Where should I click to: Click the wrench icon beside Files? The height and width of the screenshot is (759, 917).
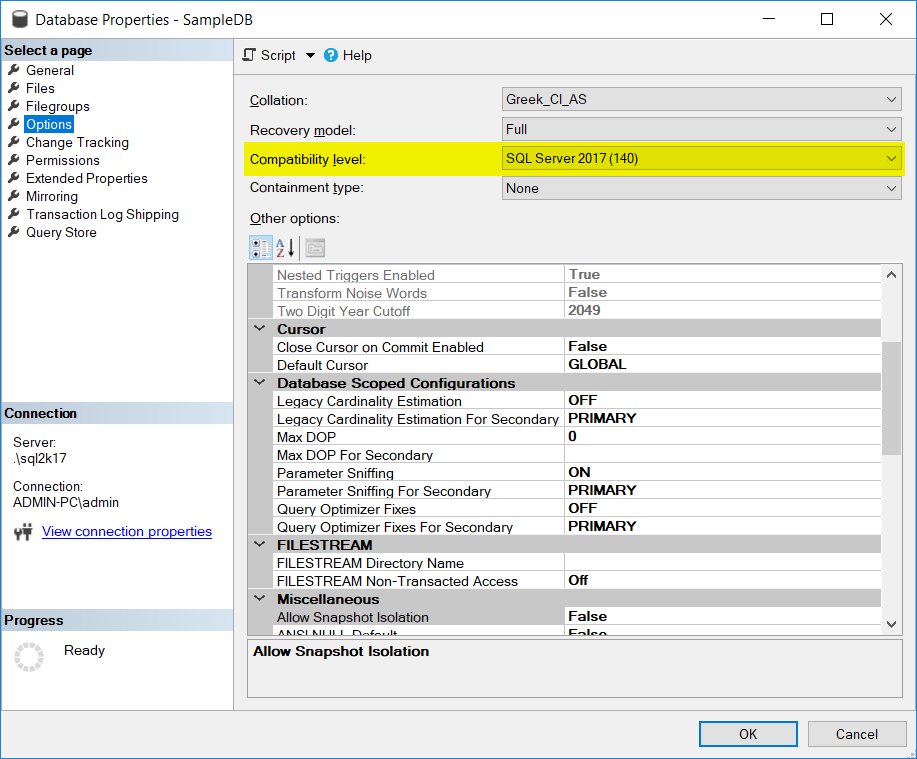pyautogui.click(x=14, y=88)
